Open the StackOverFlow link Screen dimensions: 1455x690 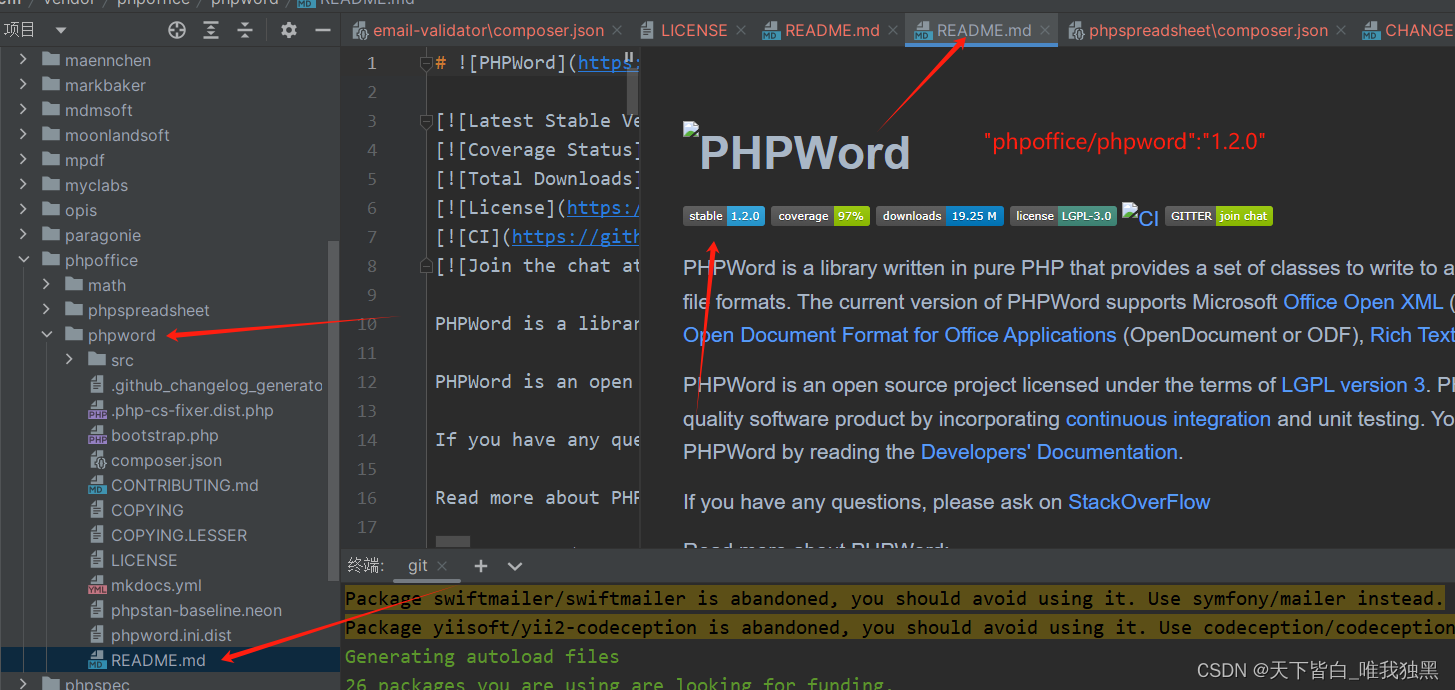(1139, 502)
